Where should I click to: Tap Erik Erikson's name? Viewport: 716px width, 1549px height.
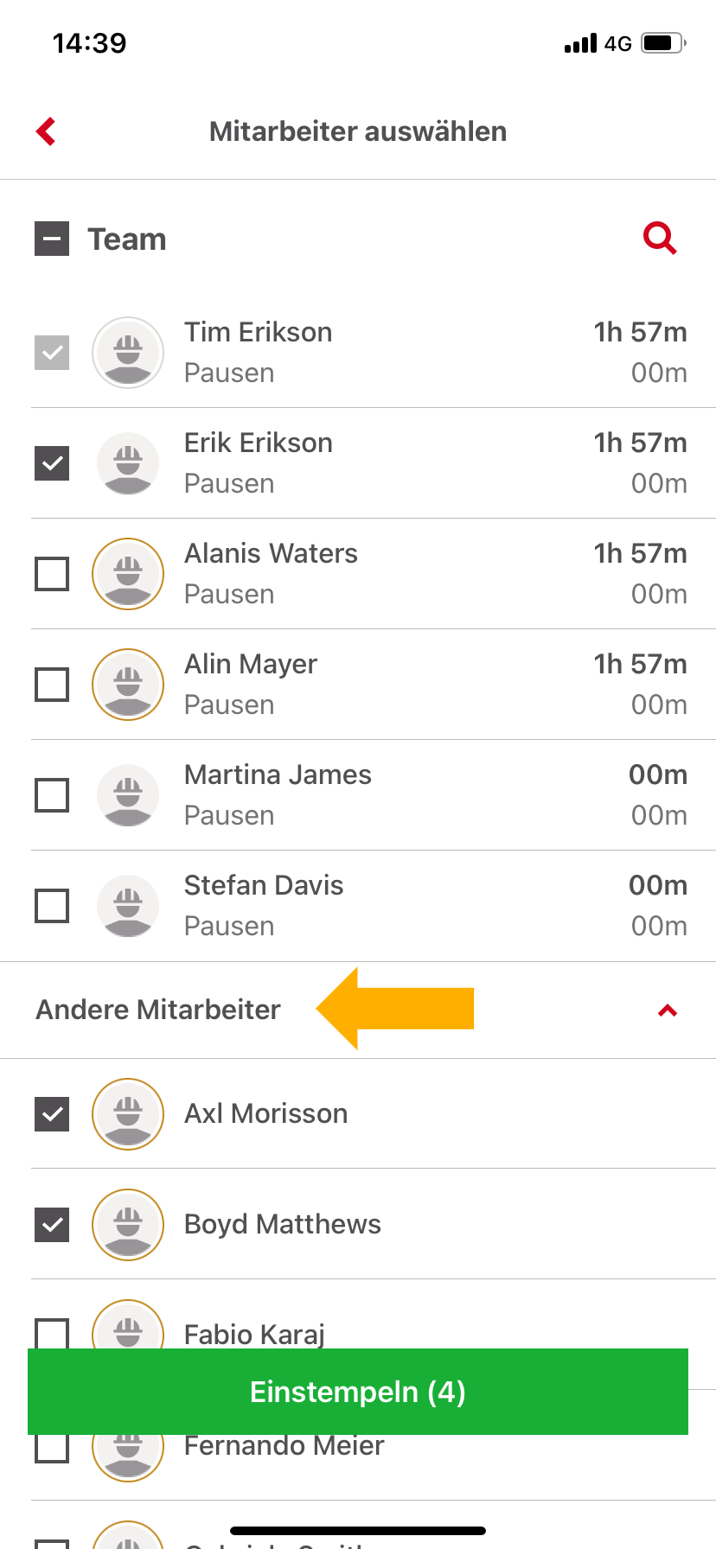258,443
